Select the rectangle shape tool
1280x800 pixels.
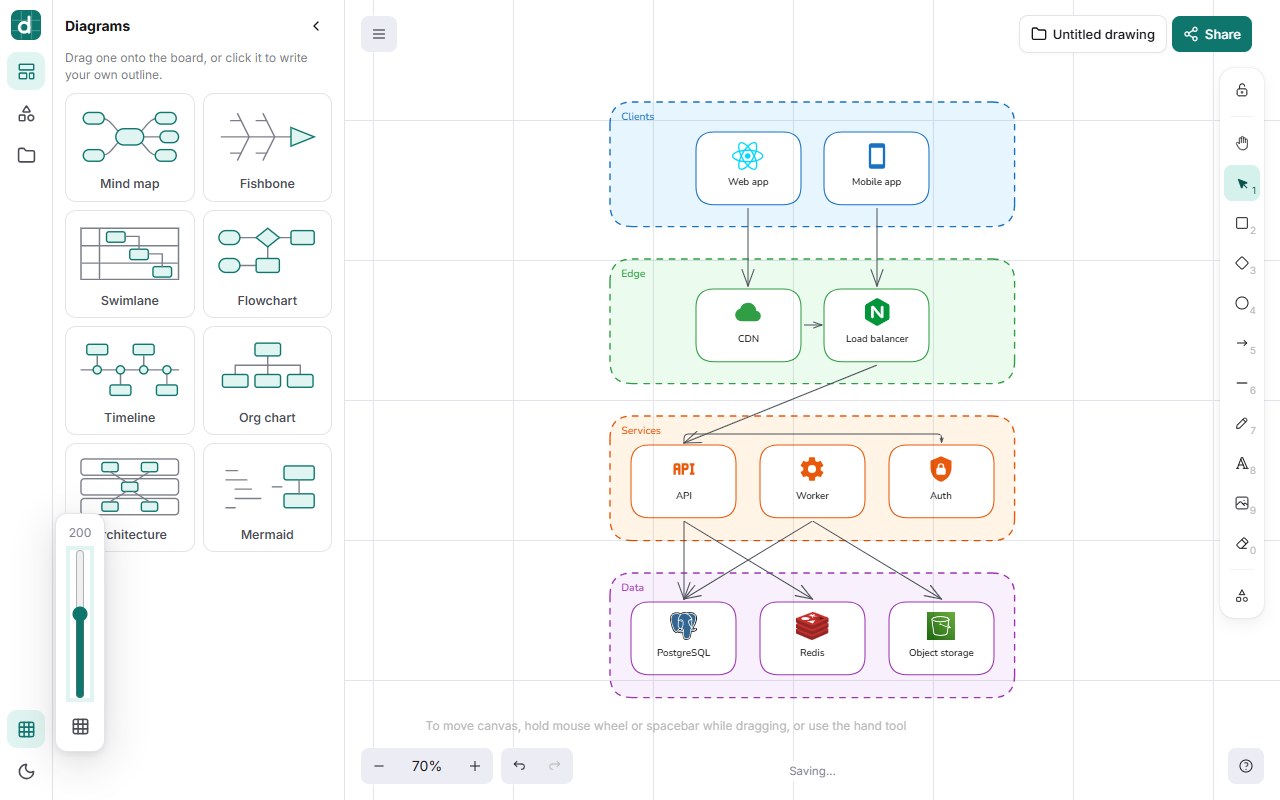[x=1242, y=223]
